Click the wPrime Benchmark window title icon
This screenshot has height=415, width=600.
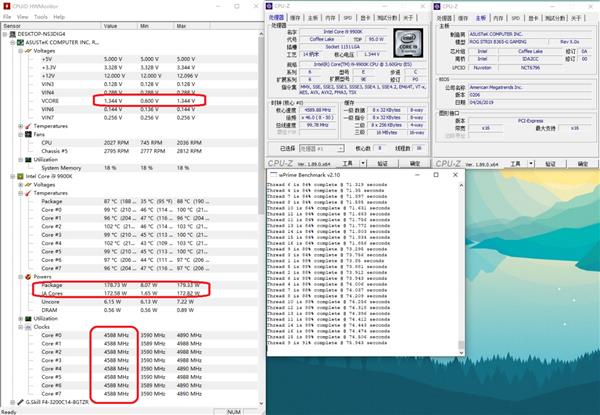point(274,175)
